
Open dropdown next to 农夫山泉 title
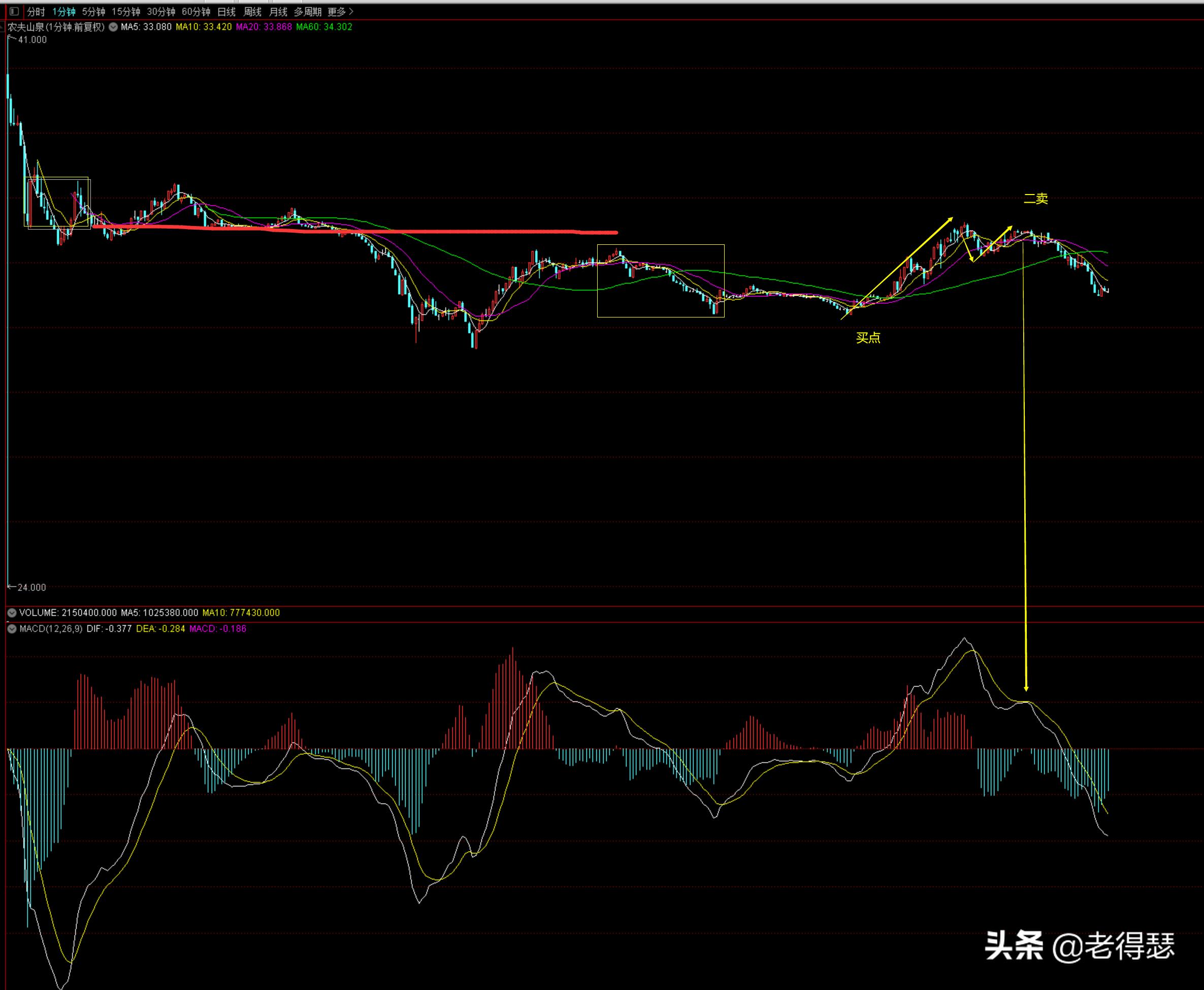tap(113, 27)
